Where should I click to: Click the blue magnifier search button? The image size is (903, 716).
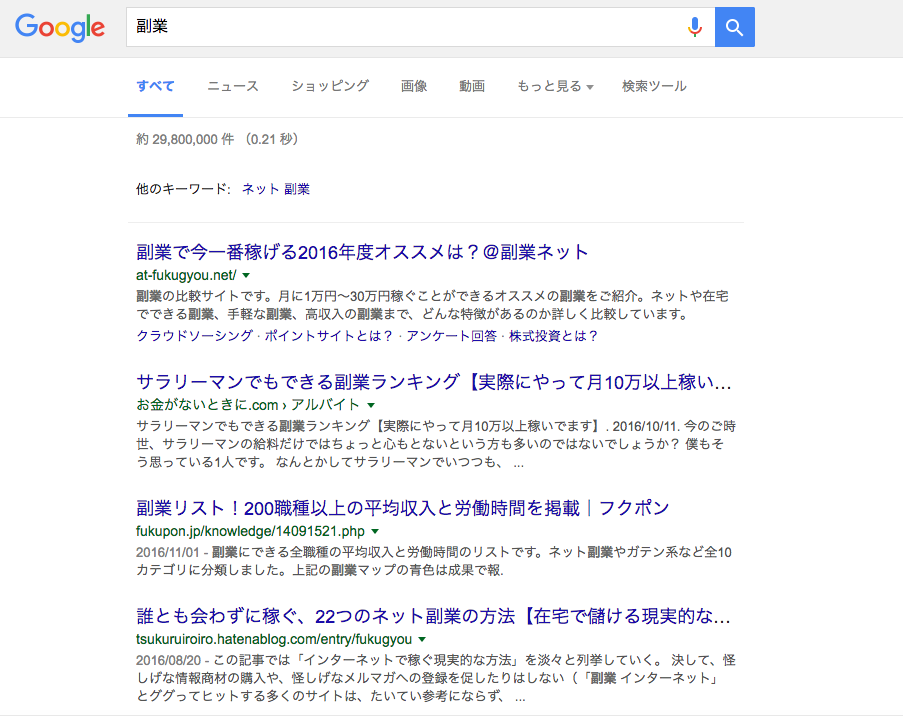(x=734, y=27)
